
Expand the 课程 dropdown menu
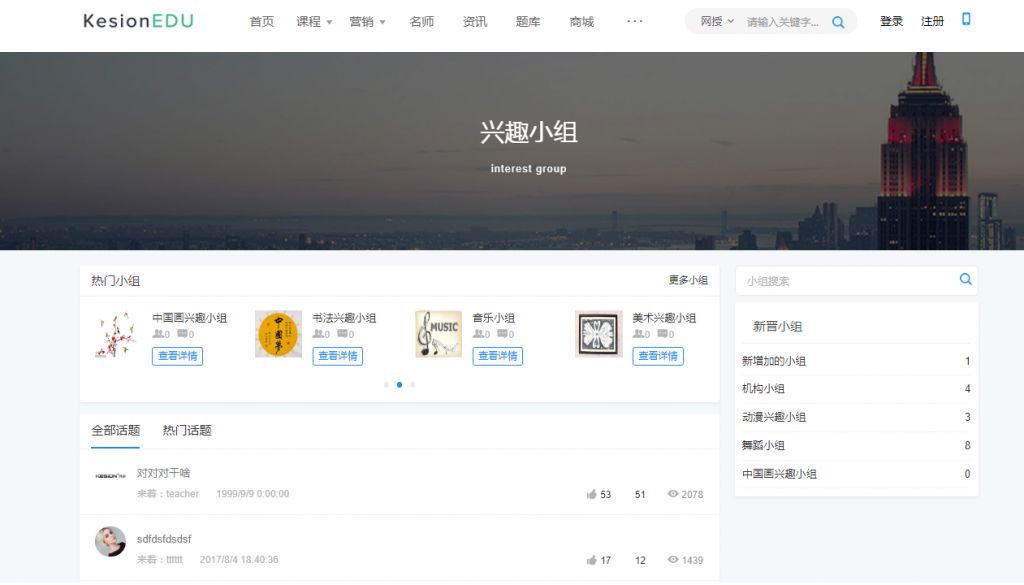(314, 22)
